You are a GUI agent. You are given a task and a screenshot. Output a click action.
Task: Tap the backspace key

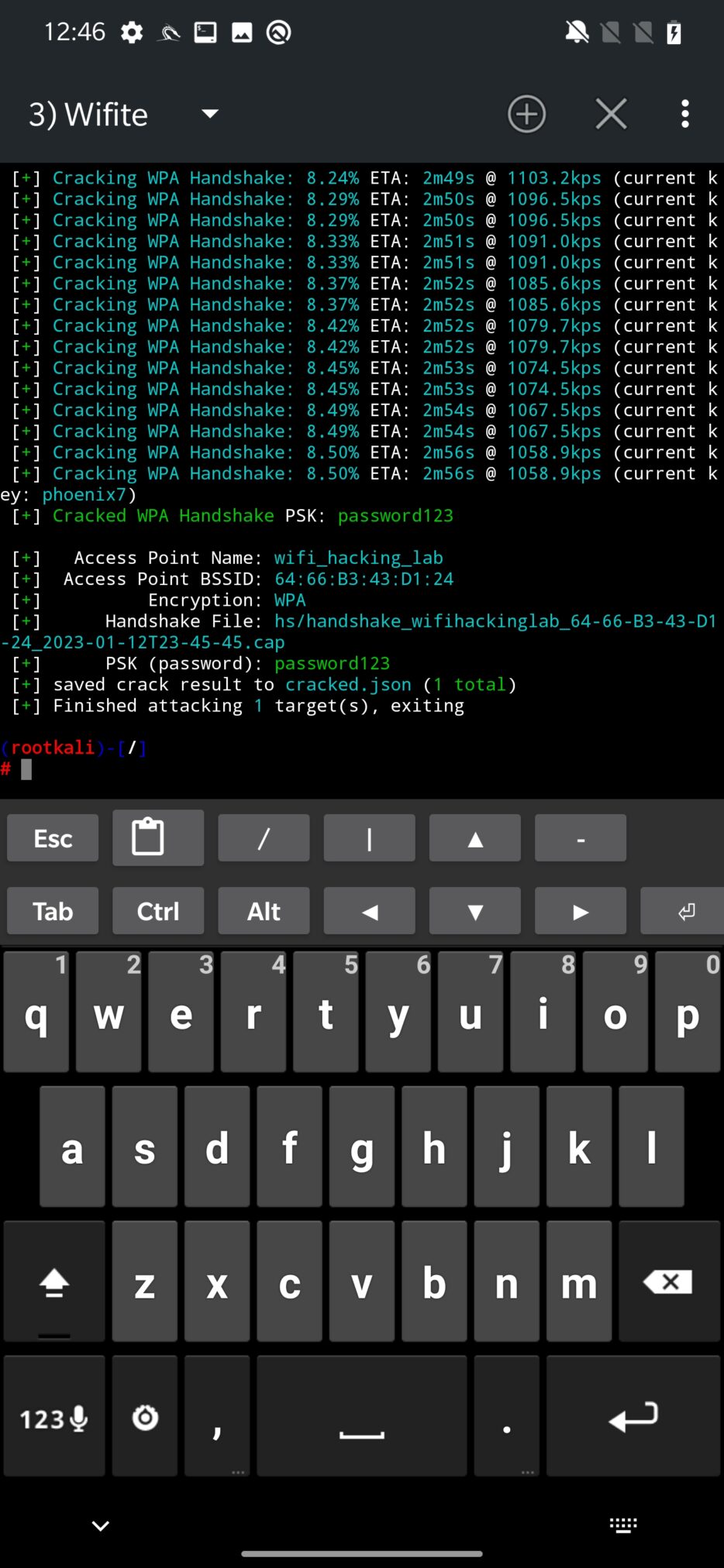[x=670, y=1281]
